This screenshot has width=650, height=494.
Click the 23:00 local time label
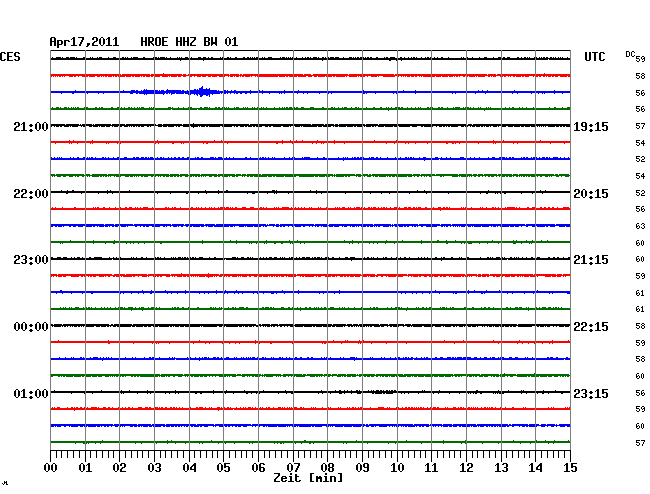[31, 260]
